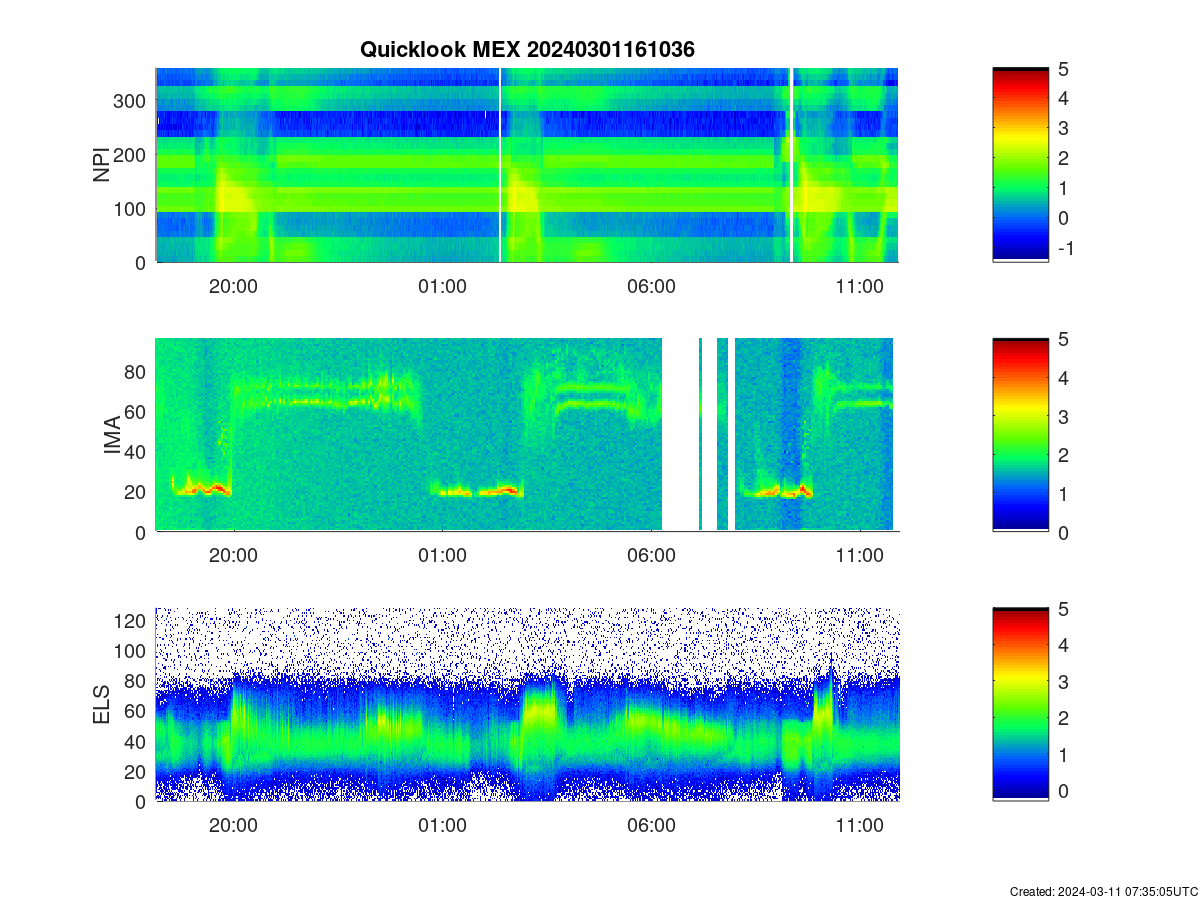Click inside the ELS spectrogram plot
The image size is (1200, 900).
527,704
